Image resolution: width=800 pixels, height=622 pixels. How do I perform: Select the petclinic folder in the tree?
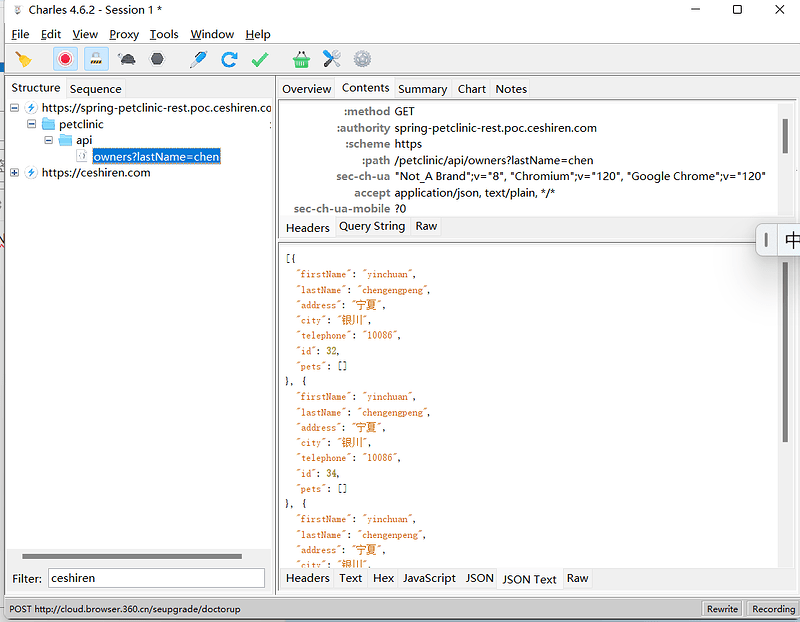(81, 124)
